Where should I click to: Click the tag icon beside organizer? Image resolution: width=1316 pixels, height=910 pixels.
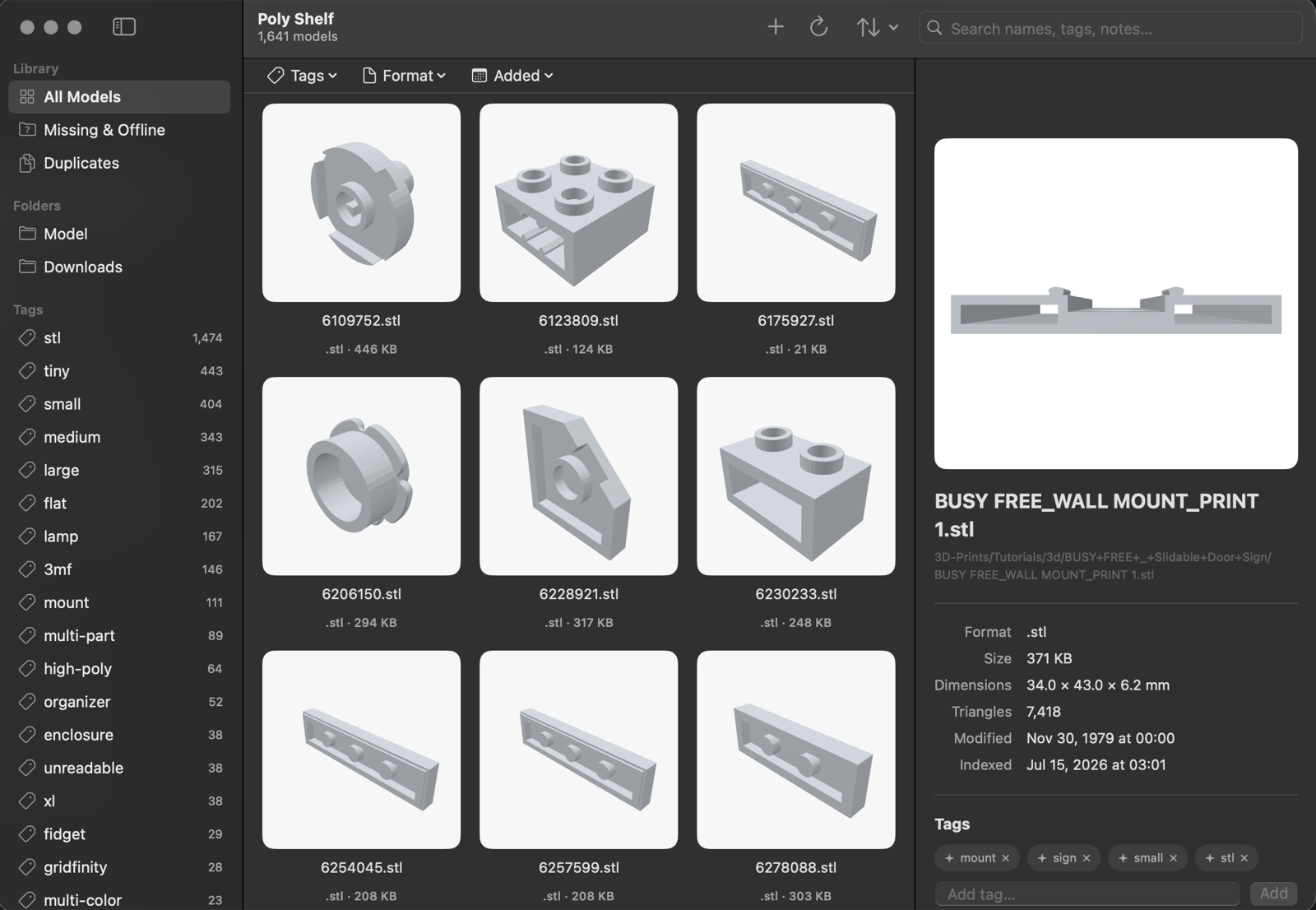(x=27, y=702)
